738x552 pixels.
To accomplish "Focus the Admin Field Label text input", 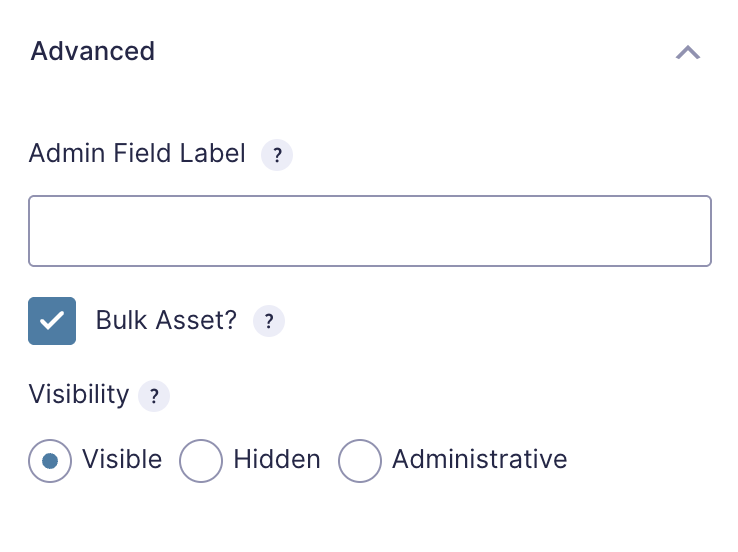I will click(370, 231).
